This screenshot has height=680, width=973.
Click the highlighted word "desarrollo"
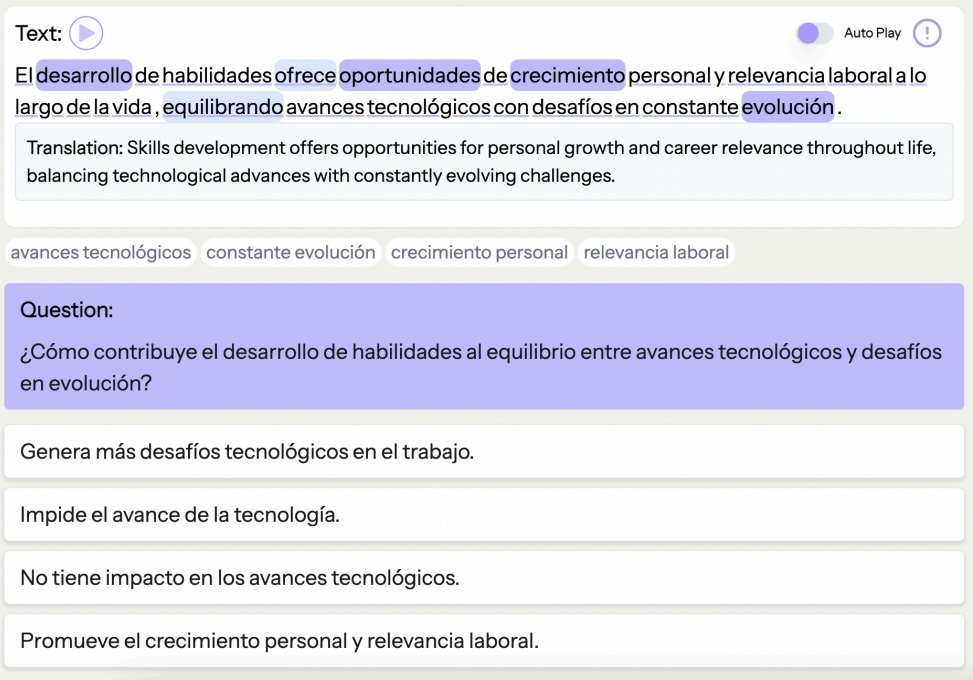click(x=84, y=75)
